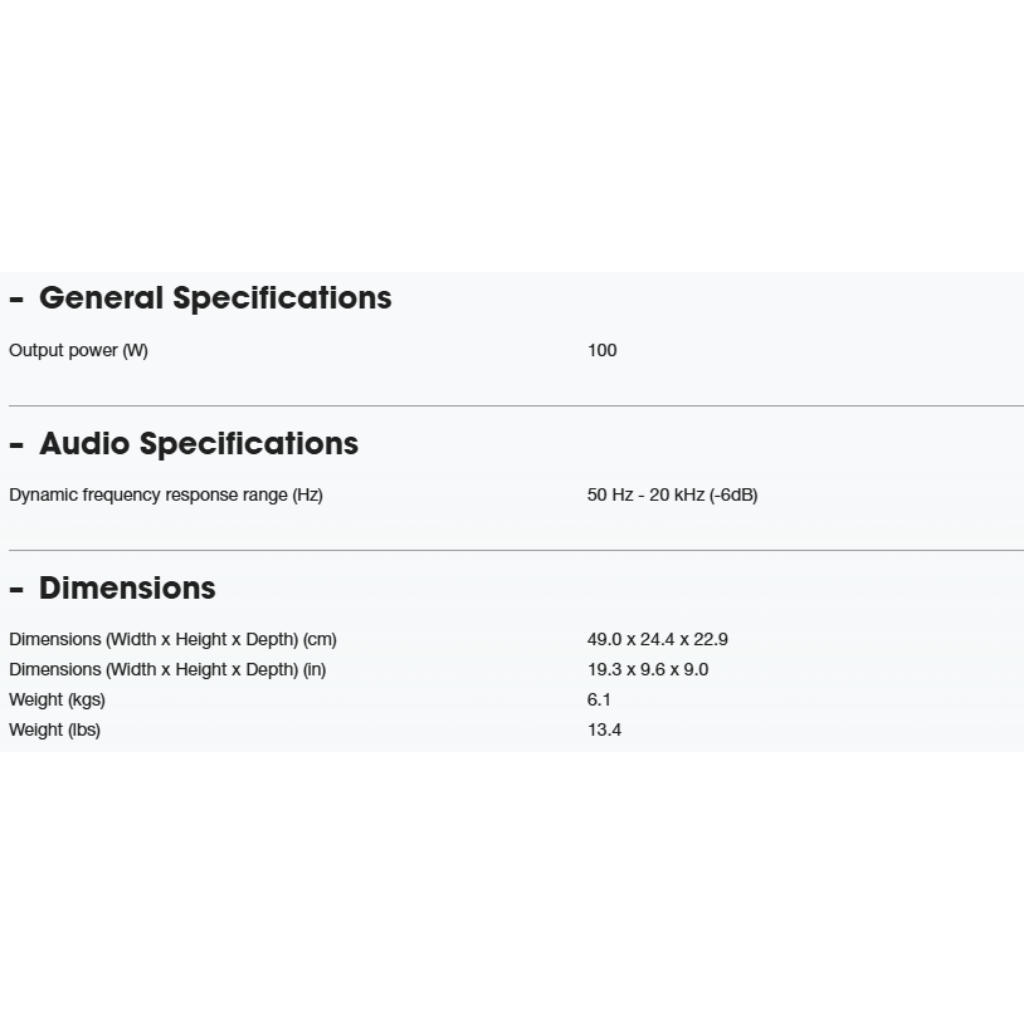Collapse Dimensions section using its minus icon

pos(16,589)
